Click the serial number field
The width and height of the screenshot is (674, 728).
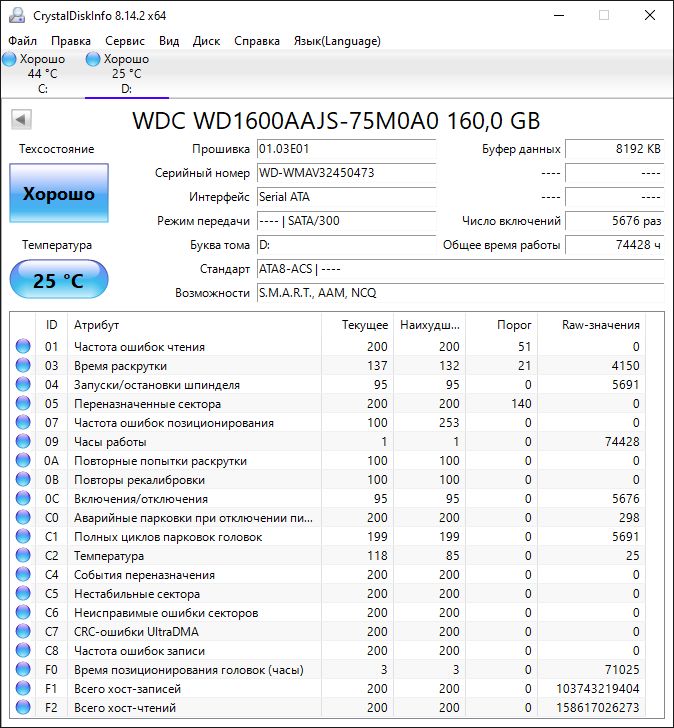[346, 173]
